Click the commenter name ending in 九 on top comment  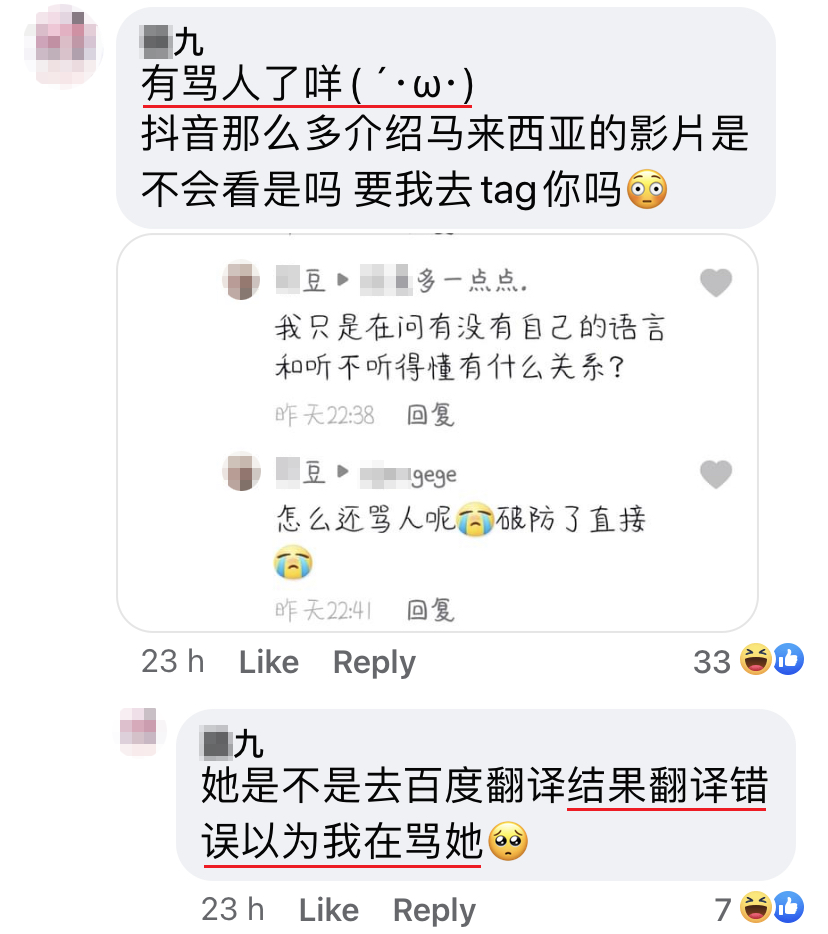pos(171,42)
